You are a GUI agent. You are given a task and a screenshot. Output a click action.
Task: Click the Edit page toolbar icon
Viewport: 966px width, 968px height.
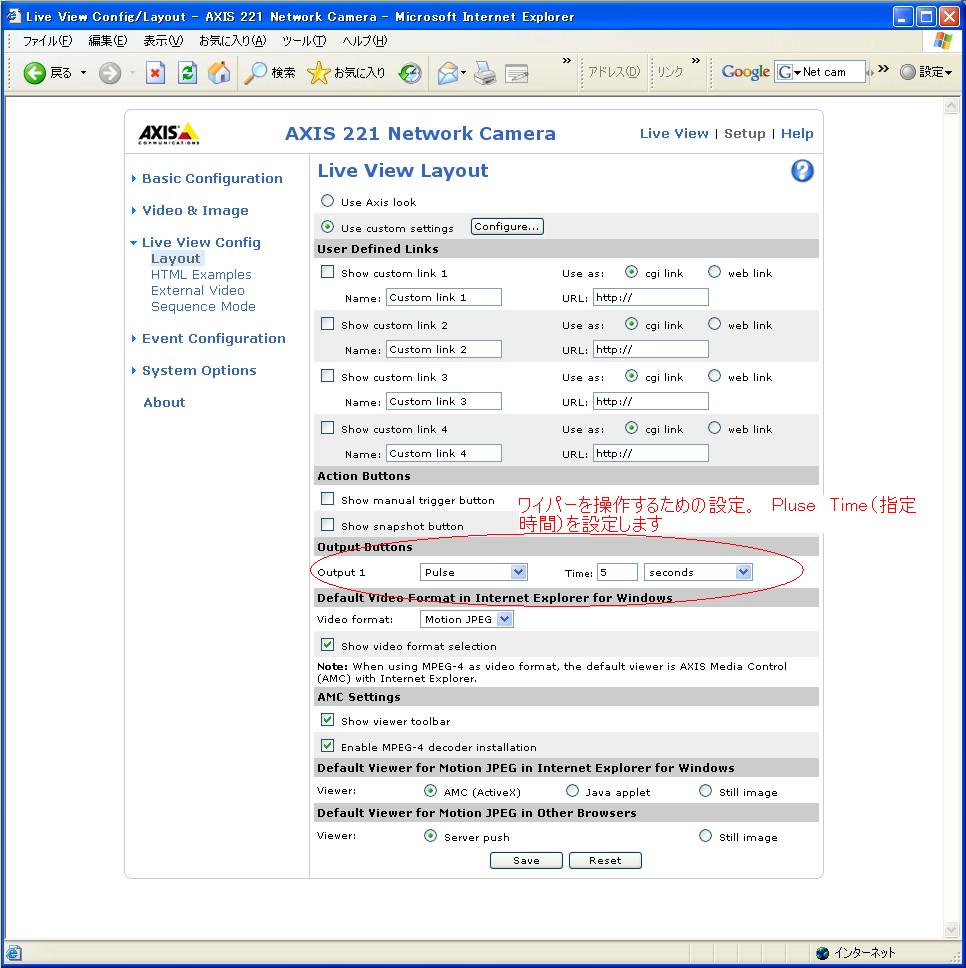517,73
